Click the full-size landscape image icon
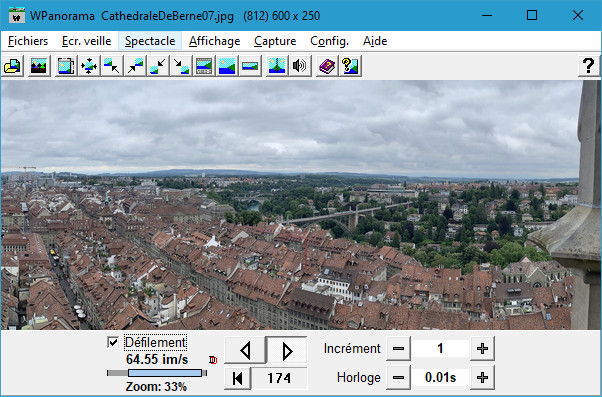602x397 pixels. 227,66
